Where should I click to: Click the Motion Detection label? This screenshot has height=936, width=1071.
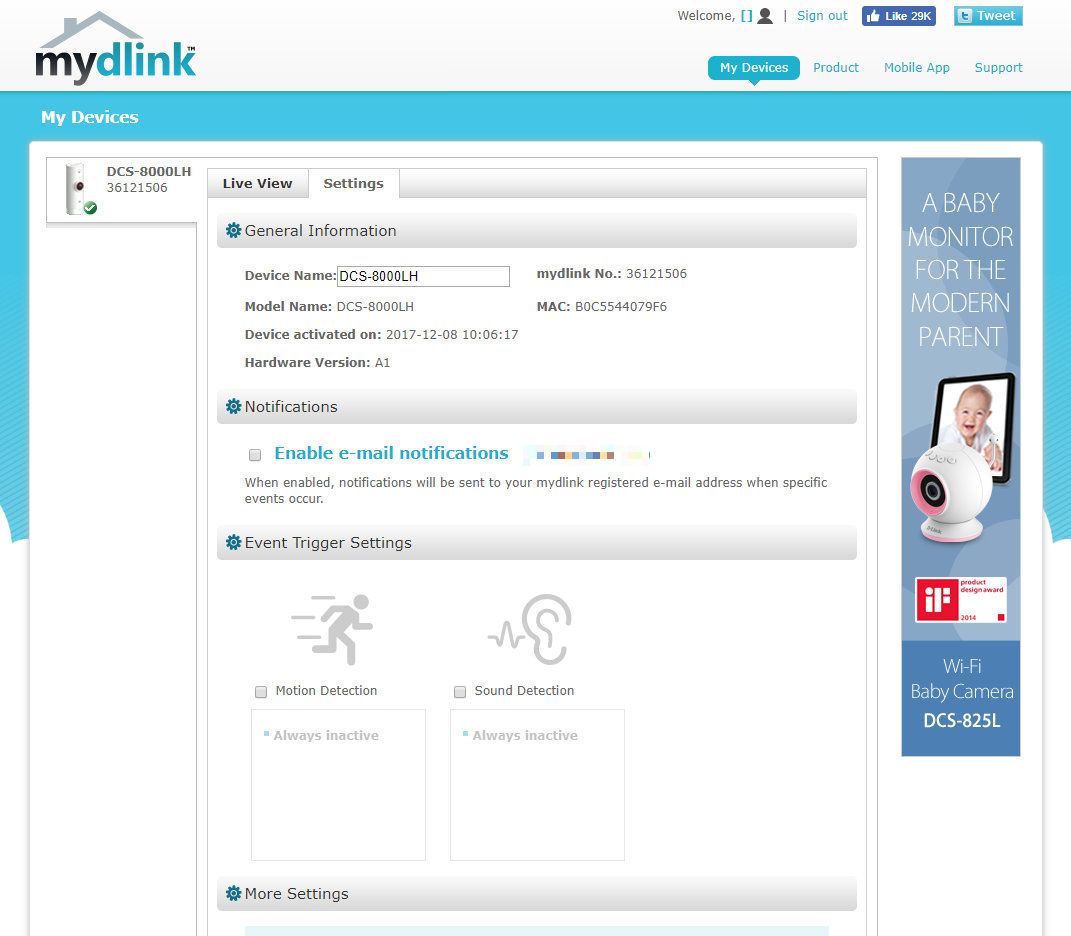pyautogui.click(x=326, y=691)
